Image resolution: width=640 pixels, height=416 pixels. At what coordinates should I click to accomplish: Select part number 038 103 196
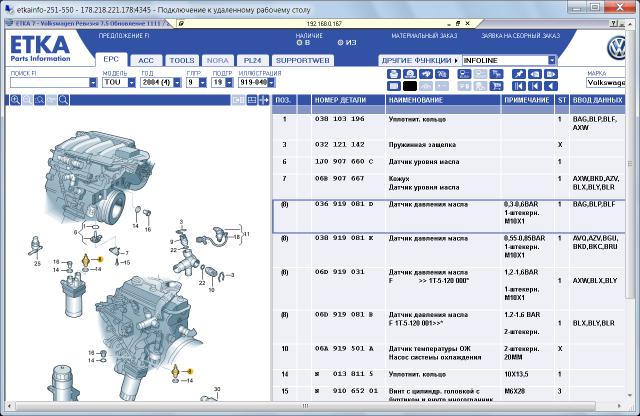tap(340, 119)
